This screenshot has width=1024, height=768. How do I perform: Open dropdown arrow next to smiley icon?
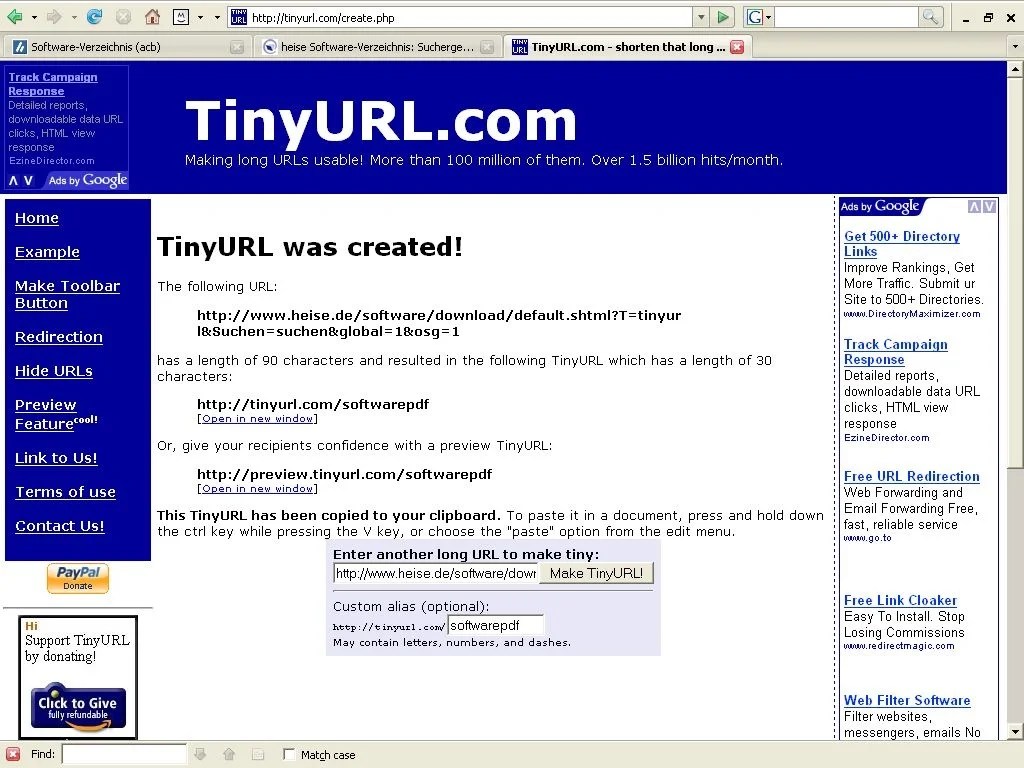pyautogui.click(x=200, y=18)
